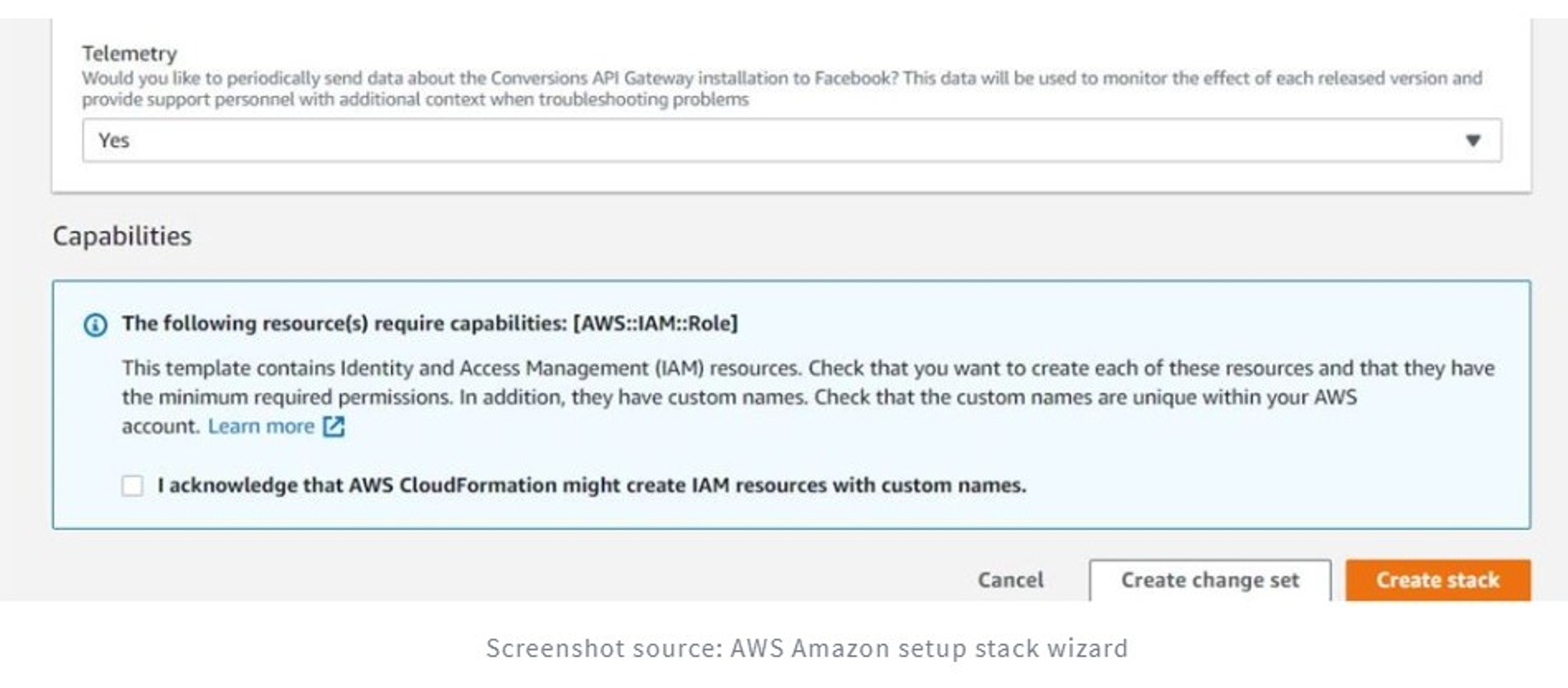Click the selected Yes value in Telemetry
This screenshot has height=688, width=1568.
coord(114,141)
